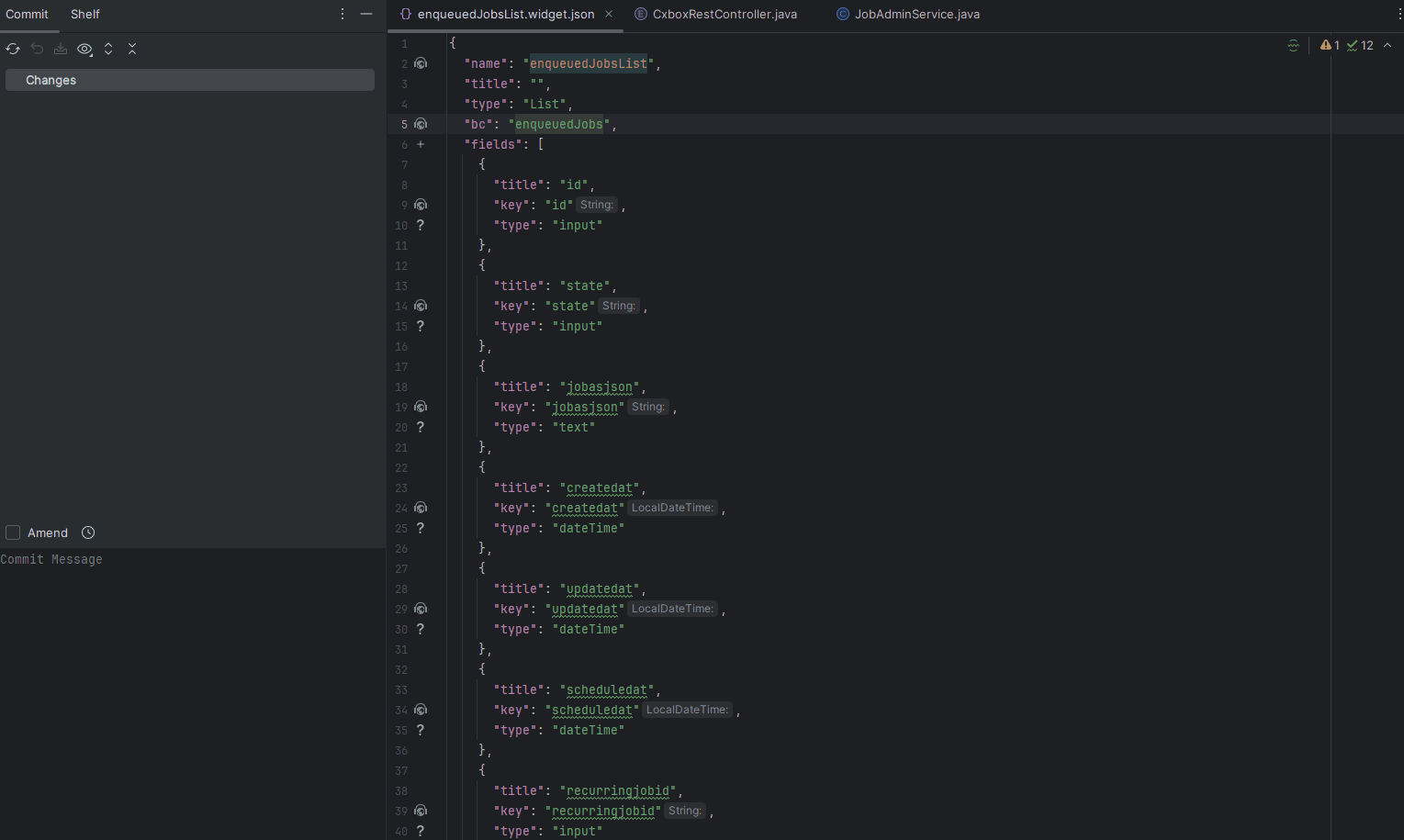The image size is (1404, 840).
Task: Click the plus gutter icon on line 6
Action: pyautogui.click(x=421, y=144)
